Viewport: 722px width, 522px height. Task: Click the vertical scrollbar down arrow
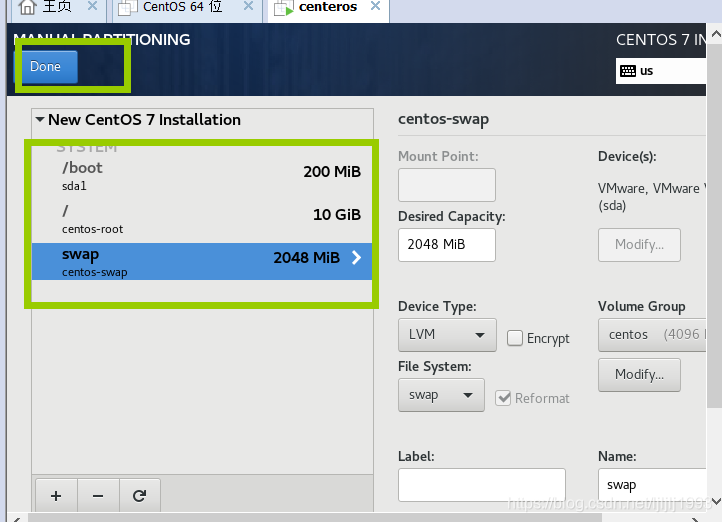[716, 501]
